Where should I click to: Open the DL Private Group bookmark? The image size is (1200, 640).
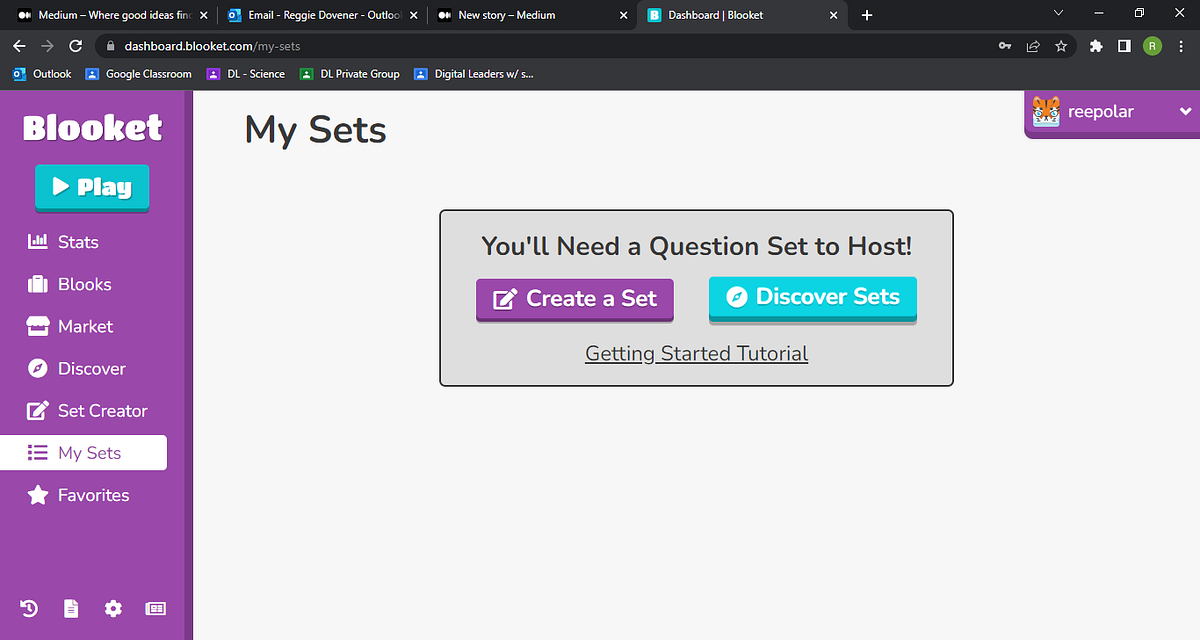349,74
